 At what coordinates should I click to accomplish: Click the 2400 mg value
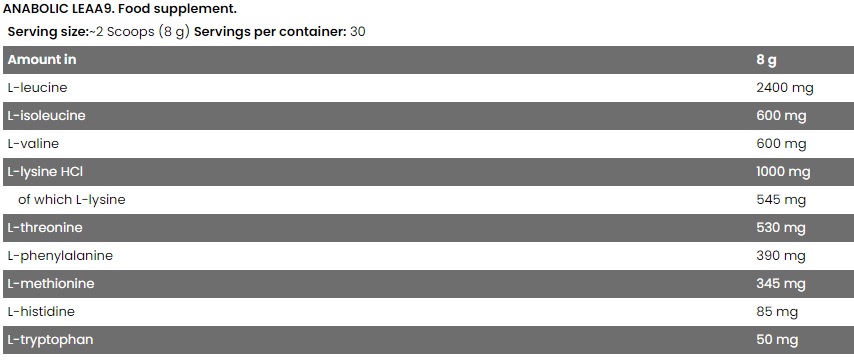click(785, 88)
